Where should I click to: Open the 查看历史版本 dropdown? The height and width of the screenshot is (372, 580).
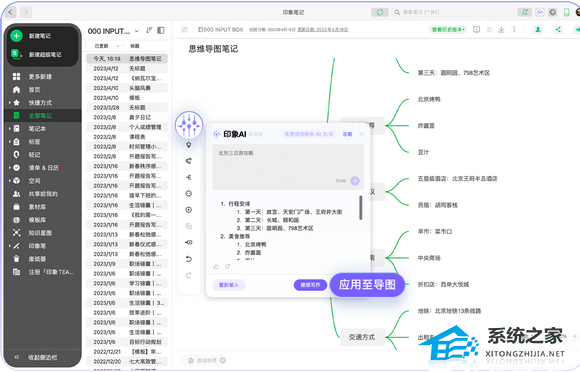448,30
